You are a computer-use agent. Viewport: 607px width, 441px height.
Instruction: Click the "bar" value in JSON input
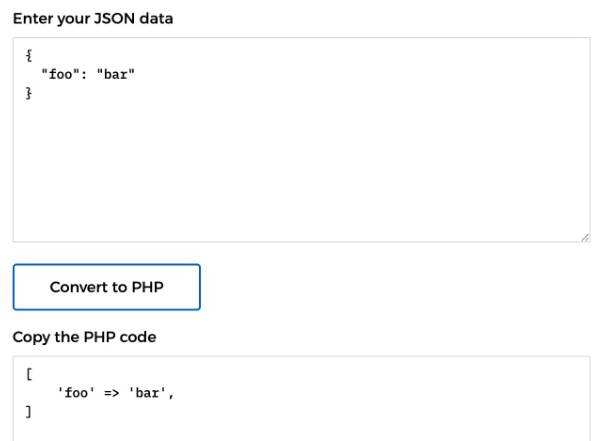pos(114,74)
